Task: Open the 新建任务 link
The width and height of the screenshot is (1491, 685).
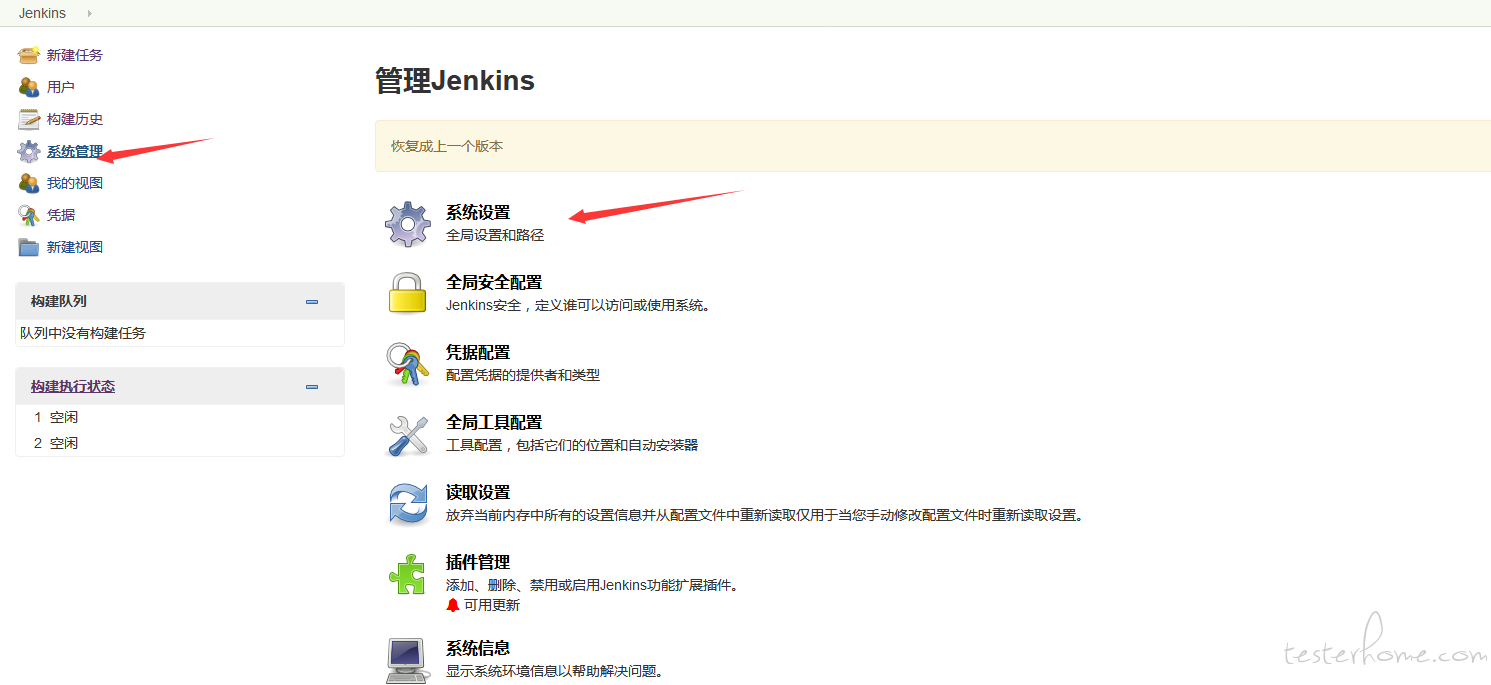Action: pyautogui.click(x=75, y=55)
